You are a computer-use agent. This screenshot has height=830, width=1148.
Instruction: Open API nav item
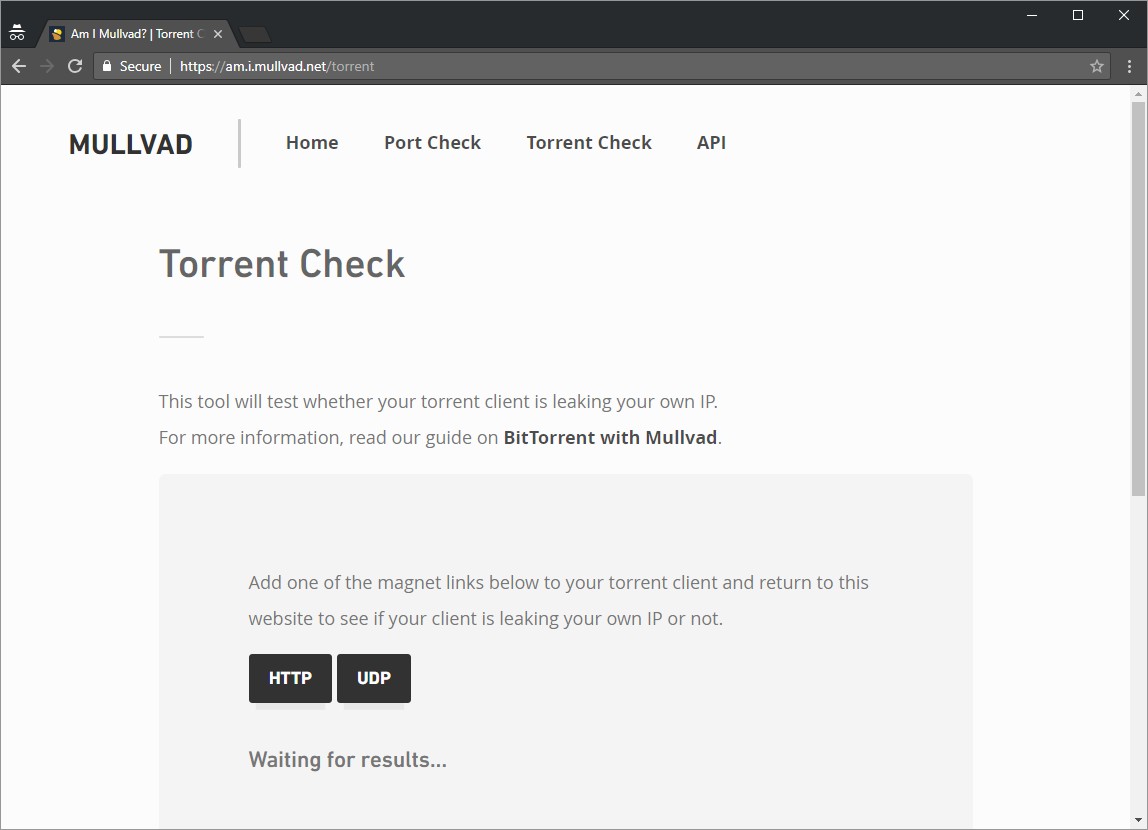tap(711, 143)
